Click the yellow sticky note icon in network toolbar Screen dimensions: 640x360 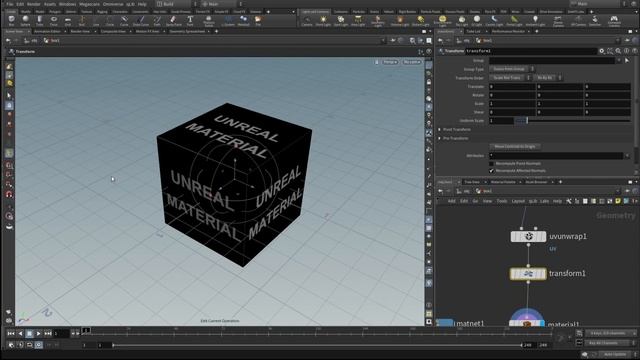[x=618, y=201]
